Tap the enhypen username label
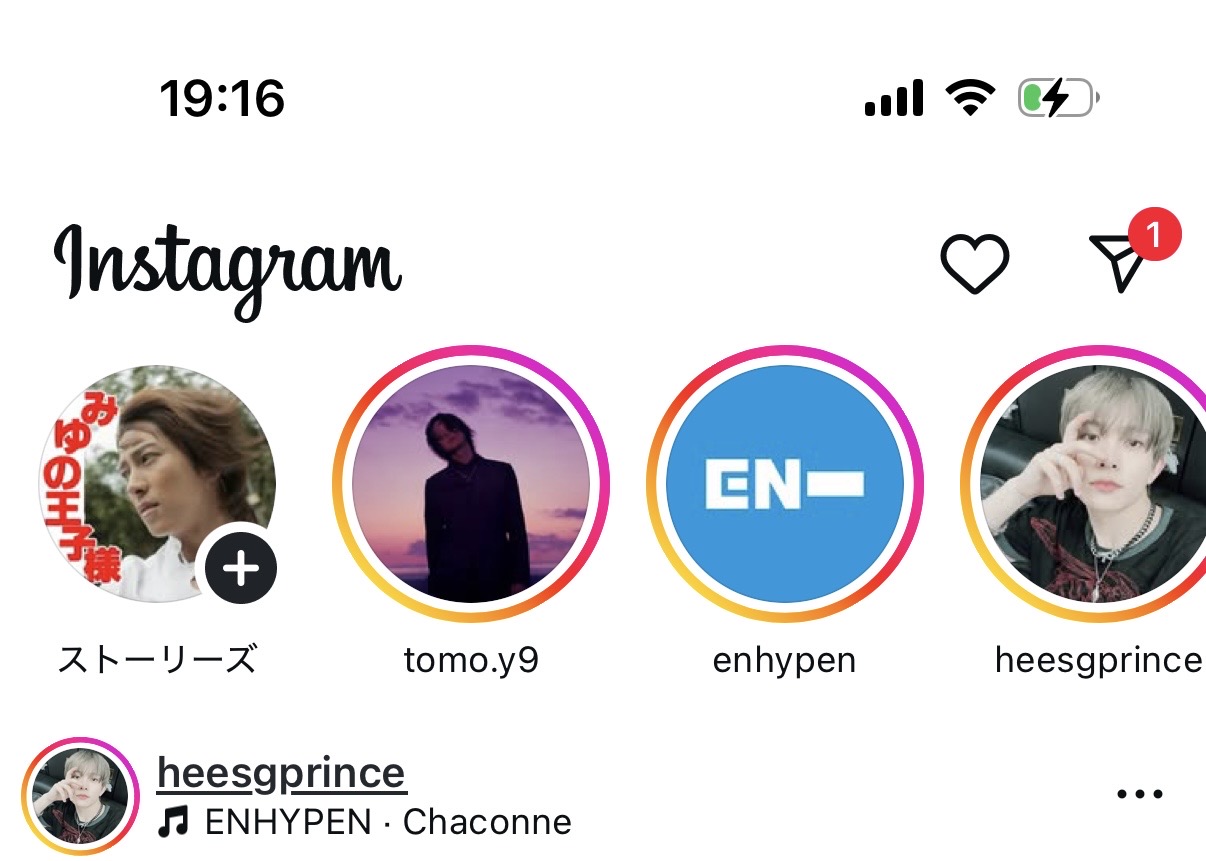This screenshot has height=861, width=1206. [784, 660]
